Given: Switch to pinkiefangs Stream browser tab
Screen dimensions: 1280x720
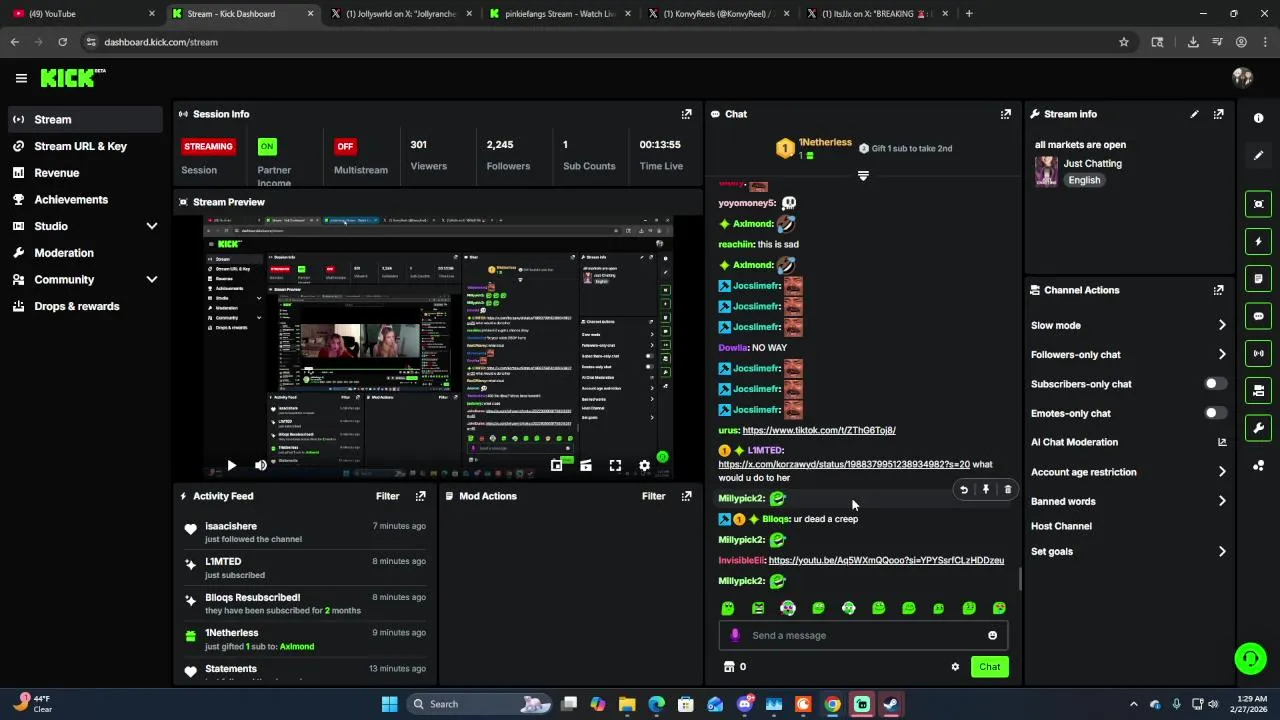Looking at the screenshot, I should click(x=560, y=14).
